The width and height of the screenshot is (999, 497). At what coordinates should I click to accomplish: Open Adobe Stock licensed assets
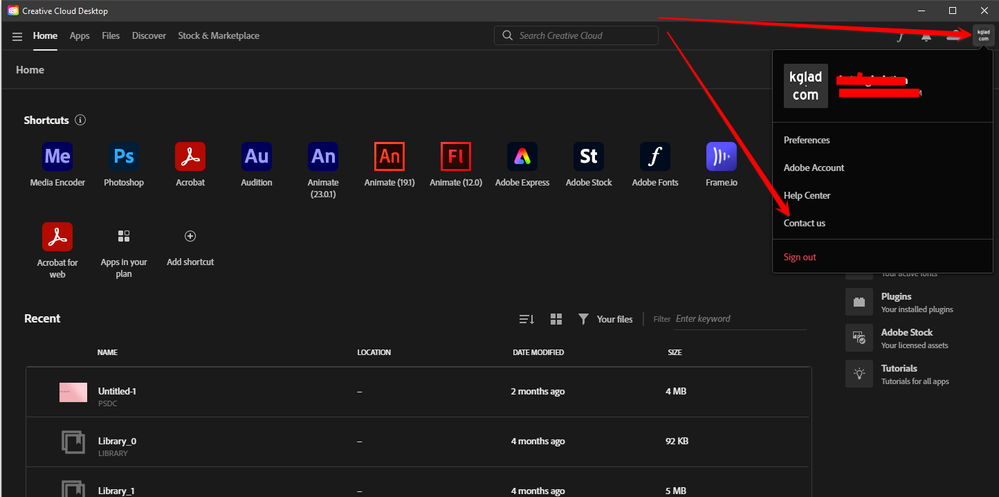(x=897, y=338)
